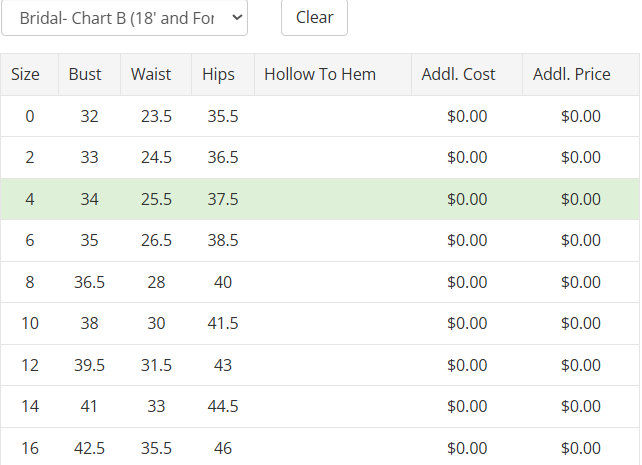The height and width of the screenshot is (465, 642).
Task: Click the Hips column header
Action: (x=218, y=74)
